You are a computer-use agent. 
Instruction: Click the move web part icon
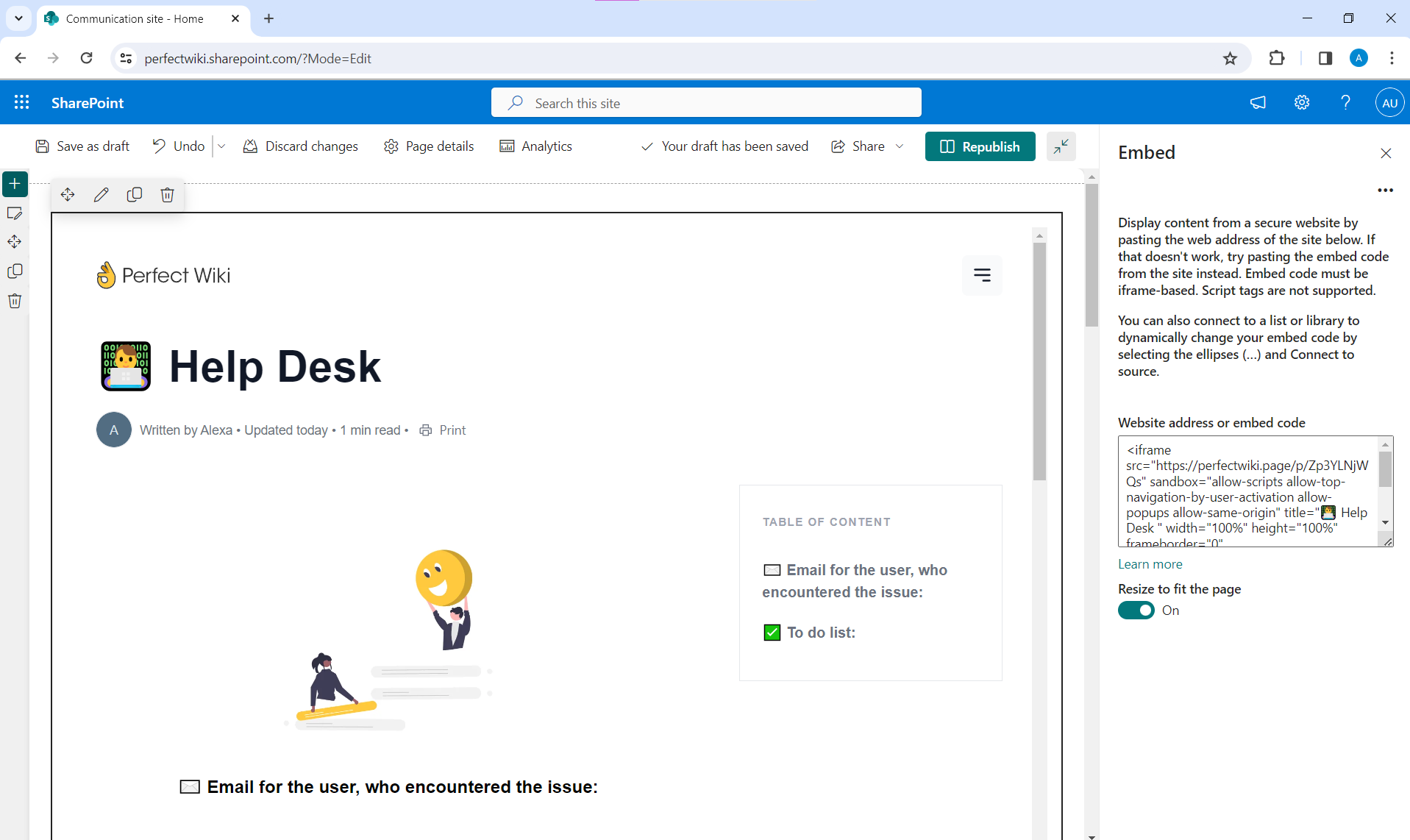(x=68, y=194)
